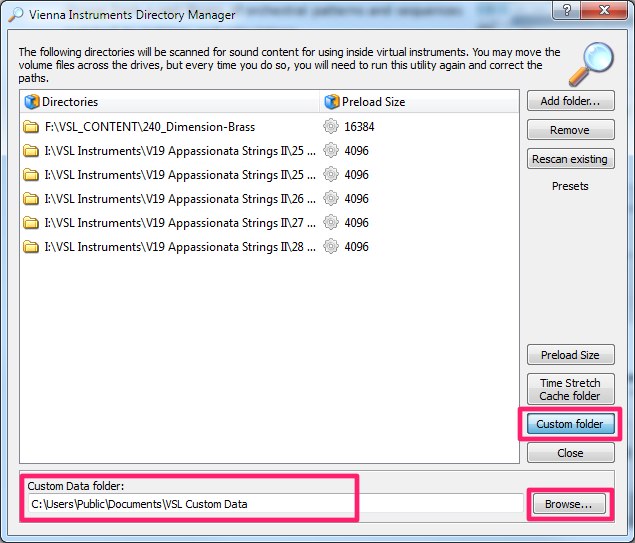Viewport: 635px width, 543px height.
Task: Click the magnifier icon in the title bar
Action: [16, 15]
